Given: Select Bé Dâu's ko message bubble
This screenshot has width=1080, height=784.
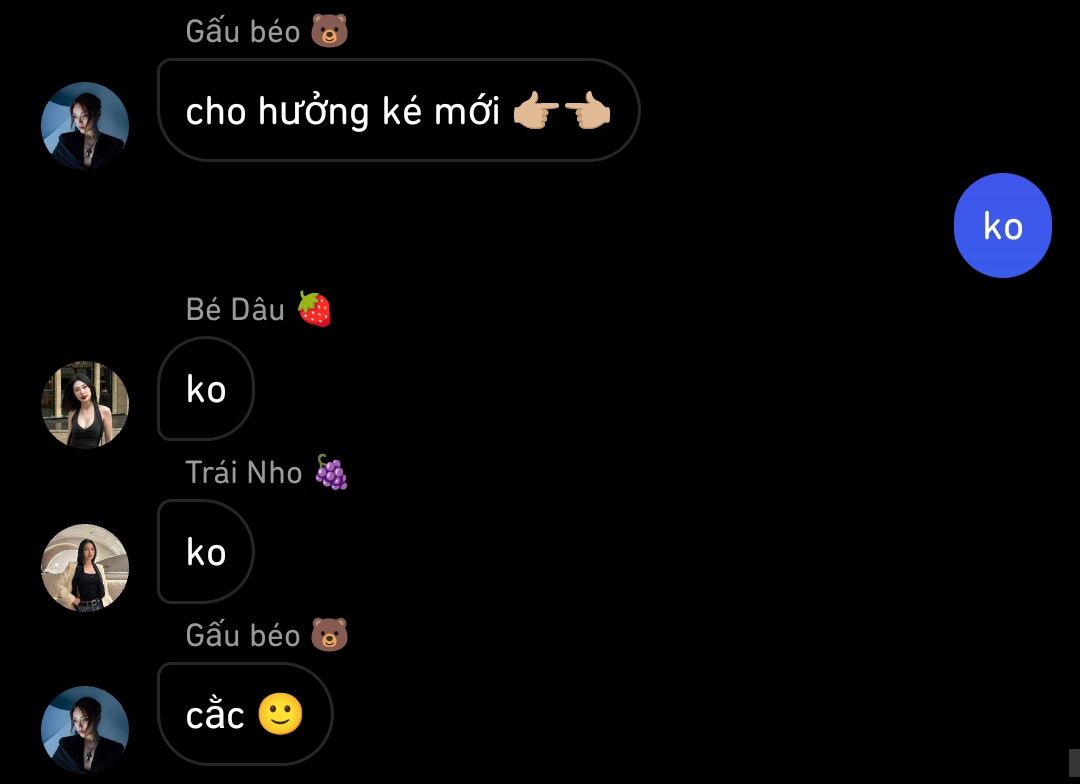Looking at the screenshot, I should tap(206, 389).
